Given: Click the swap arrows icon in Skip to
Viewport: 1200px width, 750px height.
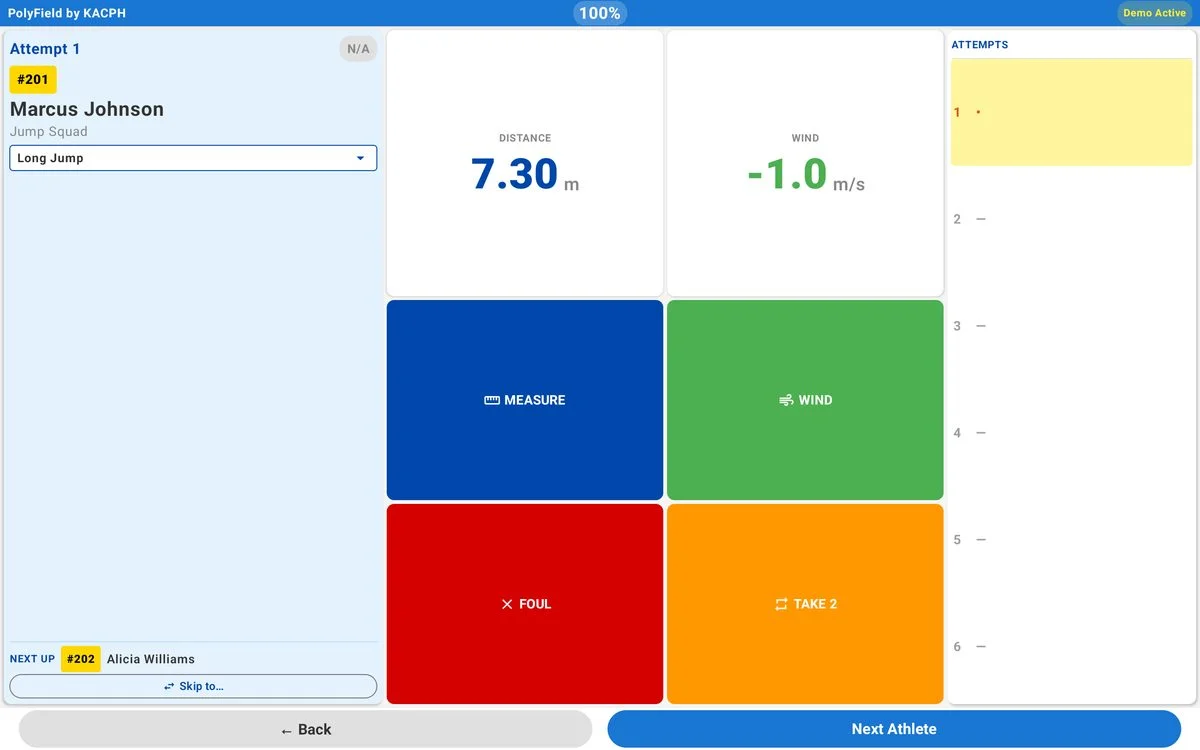Looking at the screenshot, I should pyautogui.click(x=170, y=686).
